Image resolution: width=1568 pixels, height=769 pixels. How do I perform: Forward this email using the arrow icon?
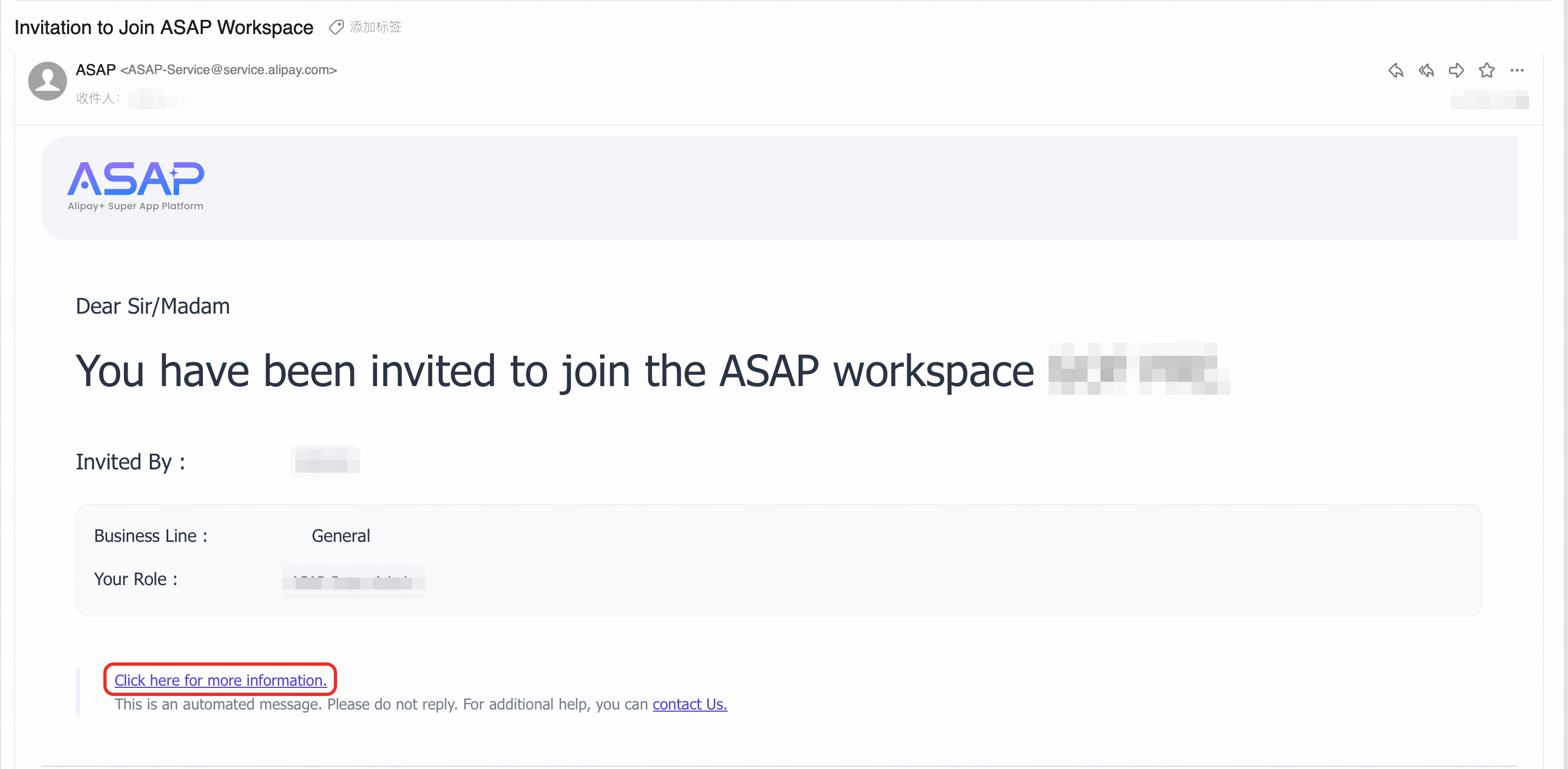click(x=1456, y=70)
